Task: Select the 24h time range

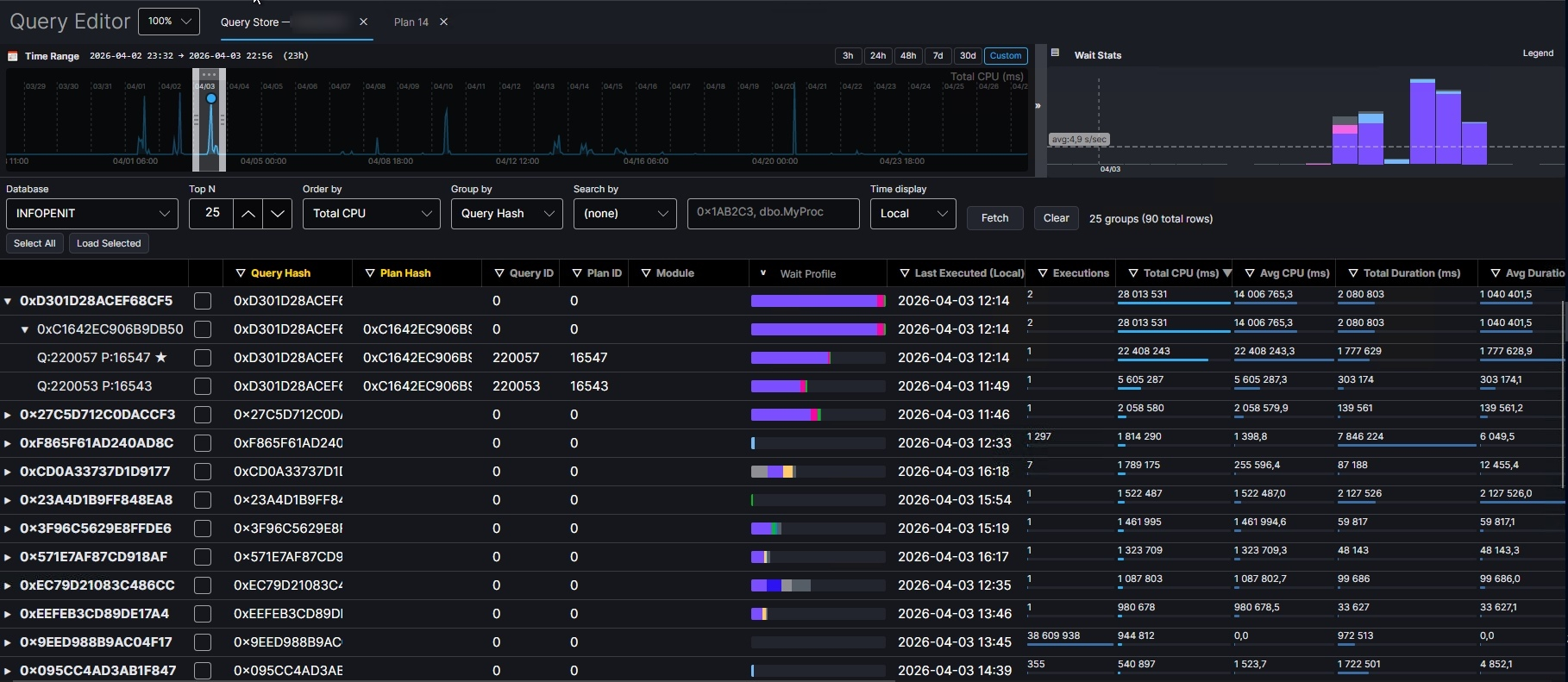Action: tap(878, 56)
